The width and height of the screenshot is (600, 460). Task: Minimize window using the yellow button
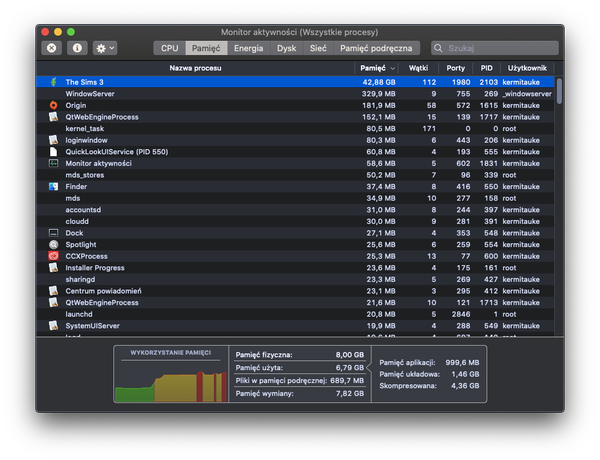point(58,32)
